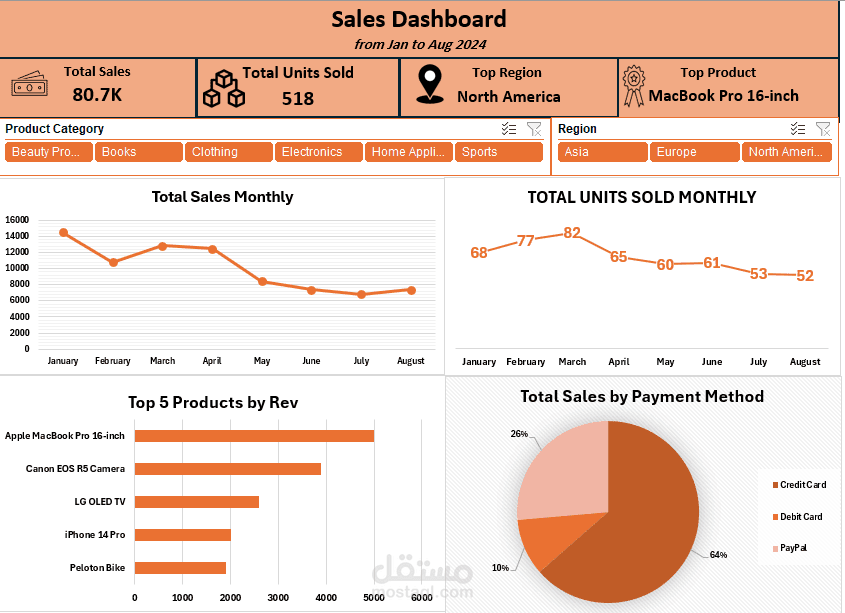845x613 pixels.
Task: Click the 80.7K total sales value
Action: pos(97,95)
